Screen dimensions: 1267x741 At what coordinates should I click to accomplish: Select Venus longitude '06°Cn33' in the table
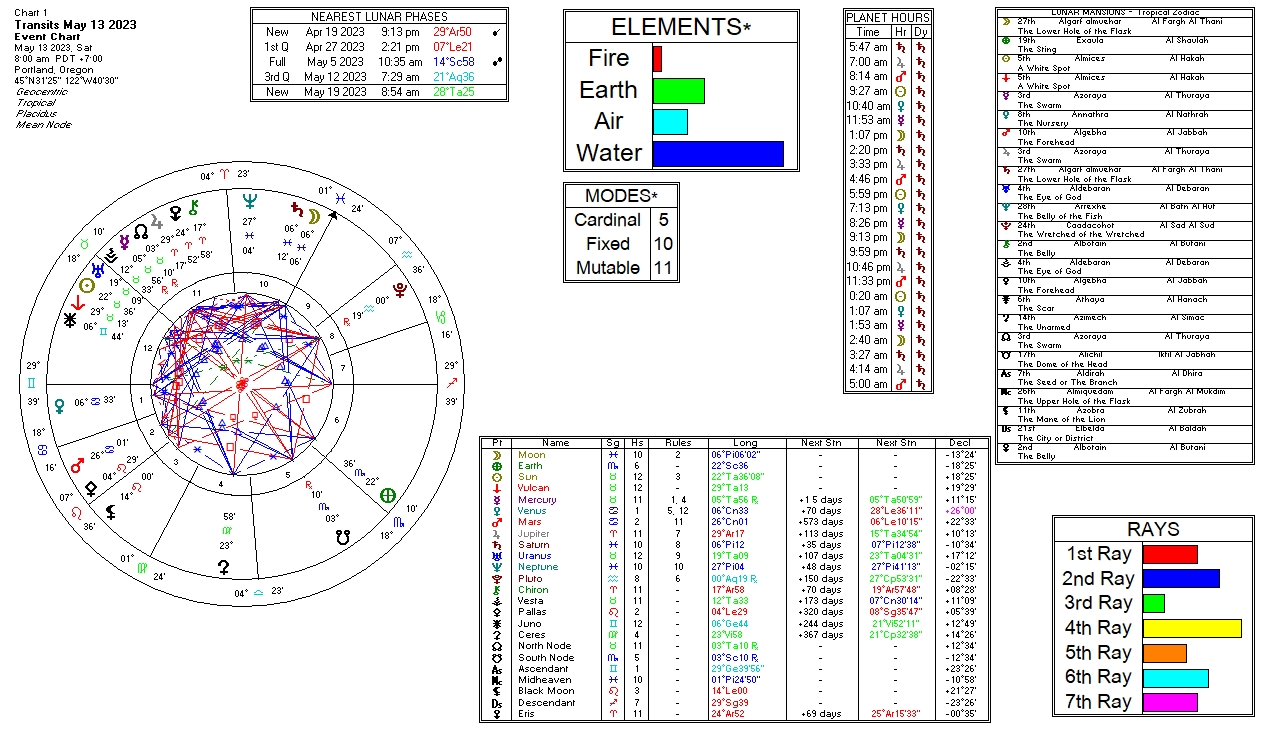[730, 511]
